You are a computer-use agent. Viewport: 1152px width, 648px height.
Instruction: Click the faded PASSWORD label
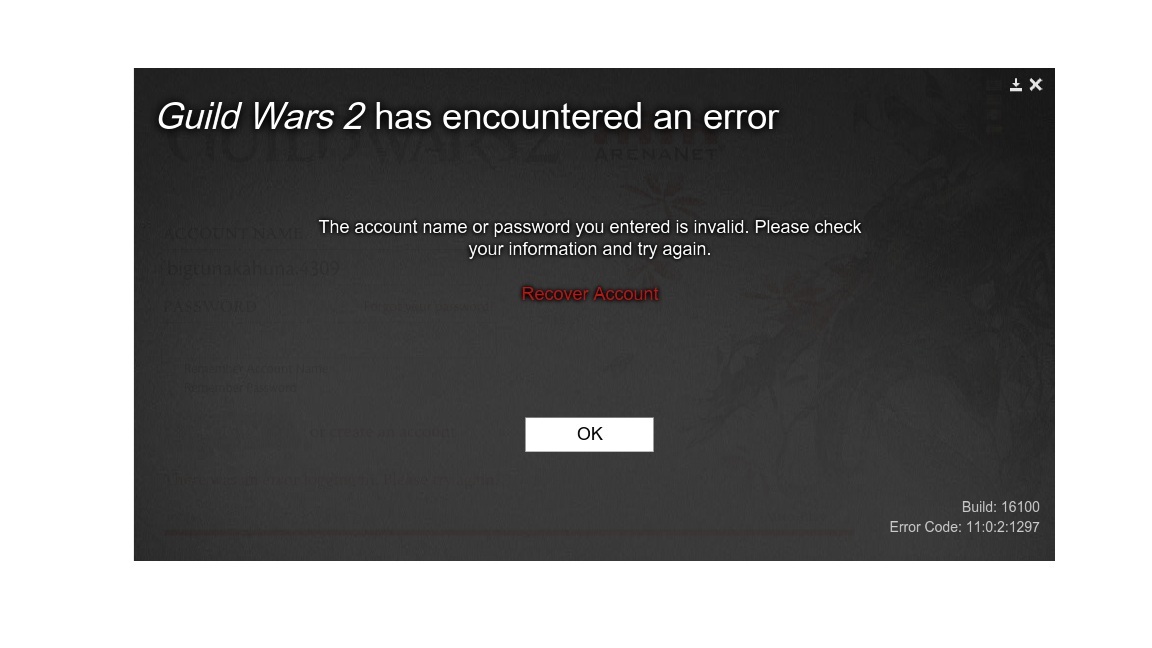pos(210,306)
